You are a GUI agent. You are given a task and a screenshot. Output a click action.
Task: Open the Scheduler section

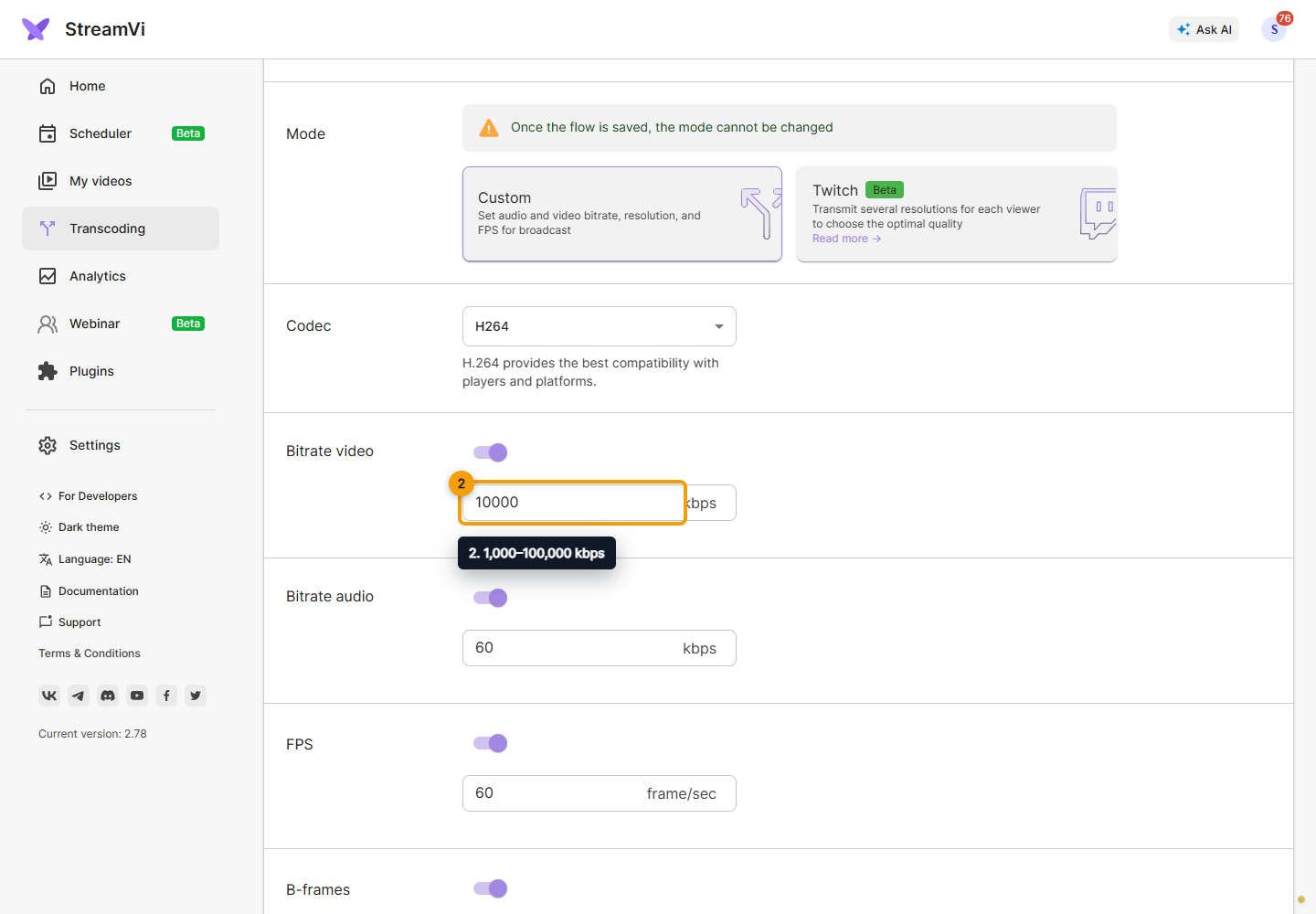click(121, 133)
